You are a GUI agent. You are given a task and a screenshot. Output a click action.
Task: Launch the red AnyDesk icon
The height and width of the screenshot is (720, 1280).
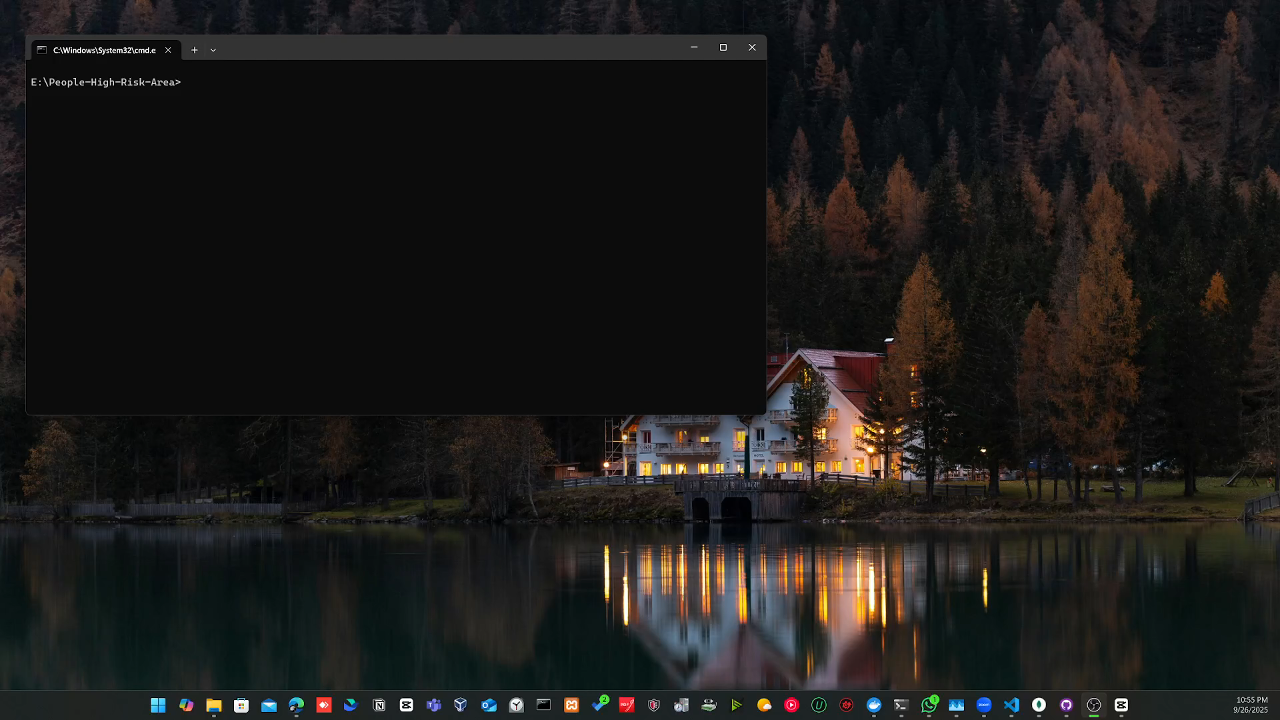coord(323,705)
